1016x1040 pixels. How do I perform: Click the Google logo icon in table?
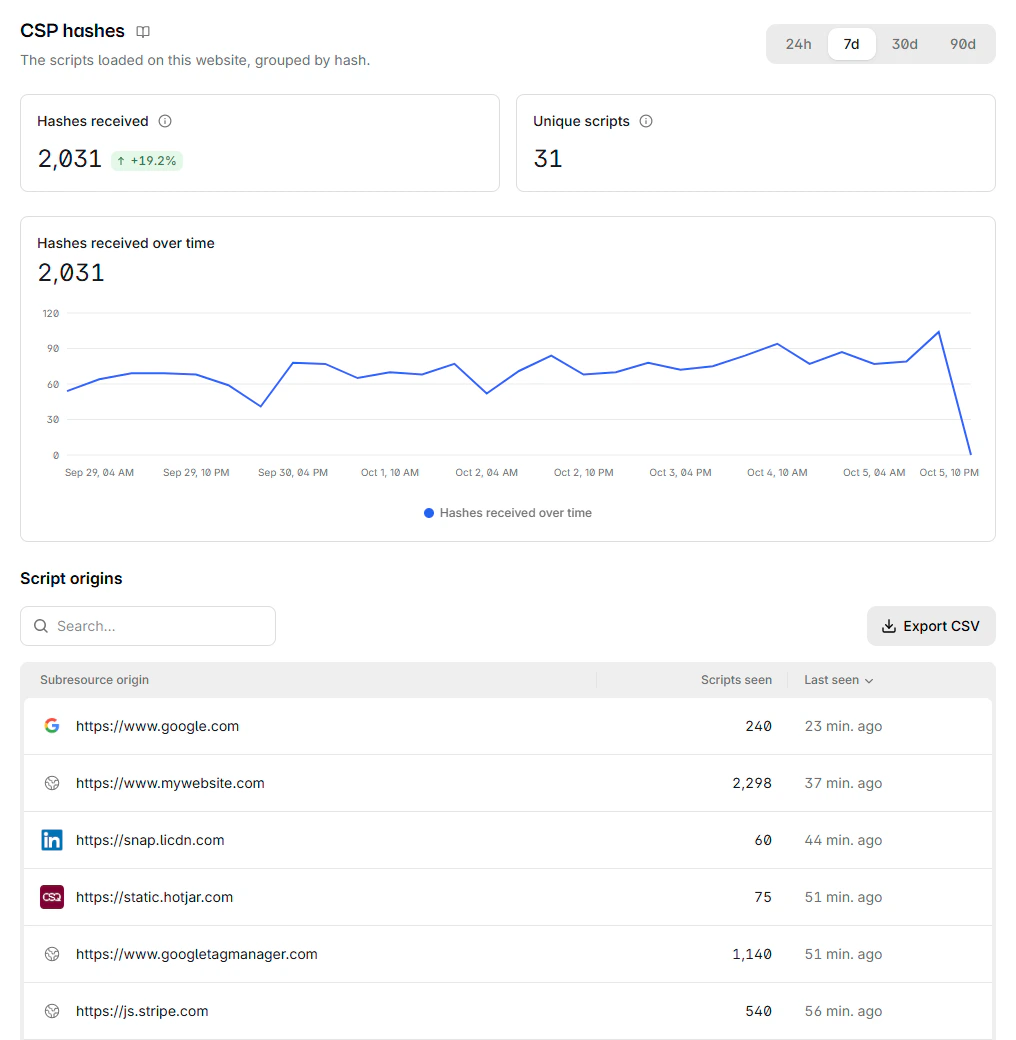point(52,726)
